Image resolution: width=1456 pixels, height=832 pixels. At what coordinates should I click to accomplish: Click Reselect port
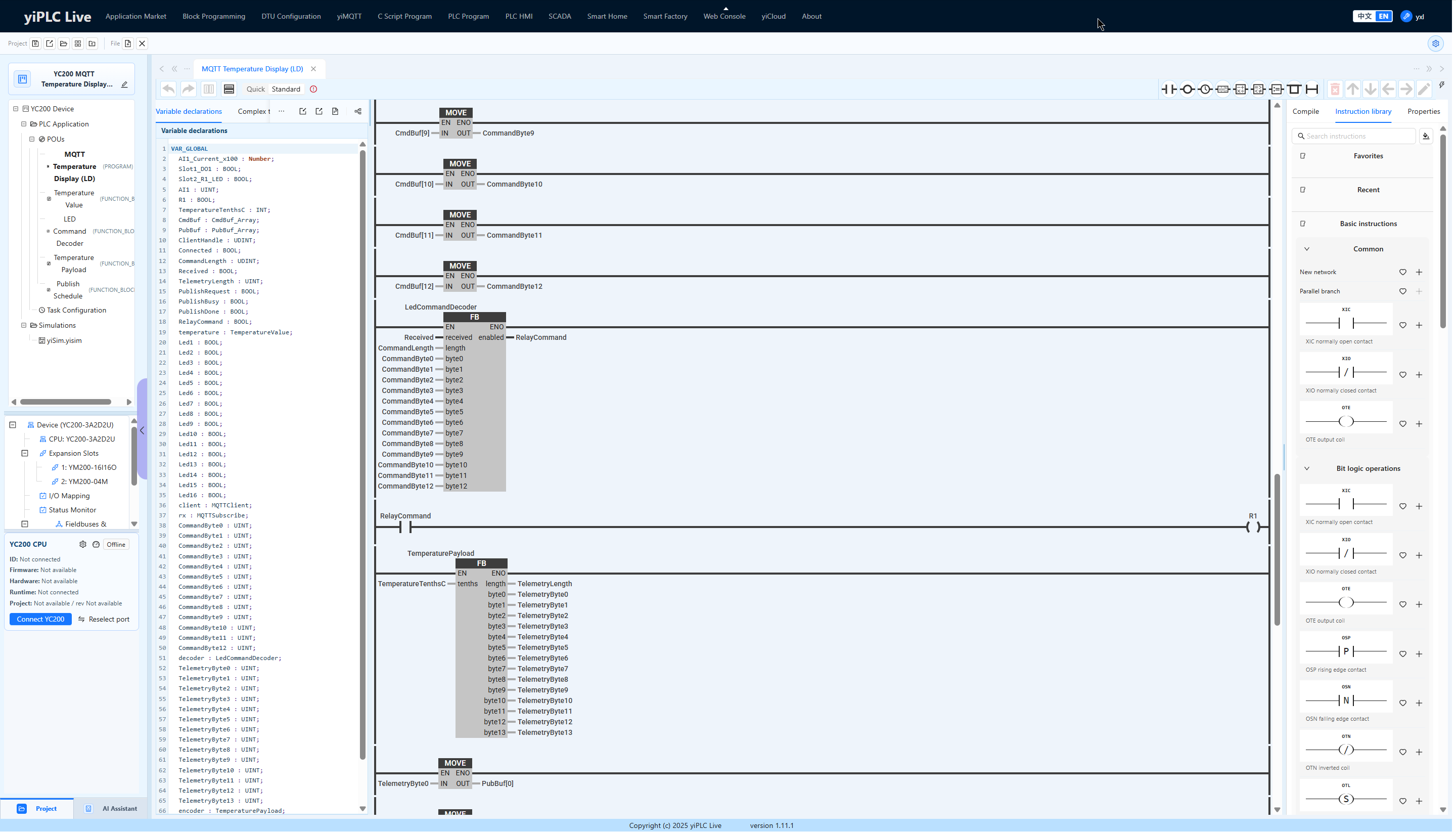pos(104,620)
